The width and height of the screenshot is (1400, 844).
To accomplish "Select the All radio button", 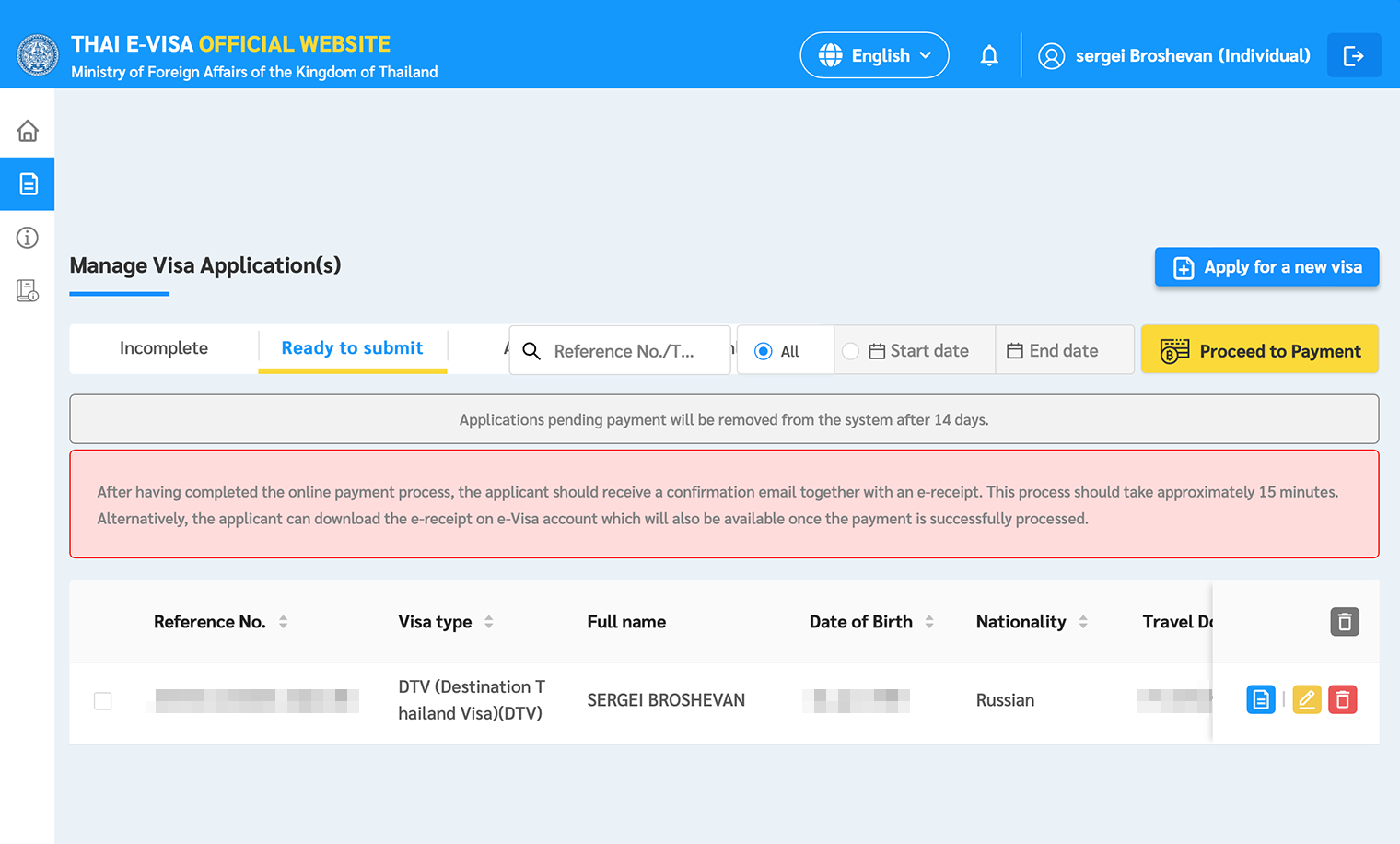I will point(763,351).
